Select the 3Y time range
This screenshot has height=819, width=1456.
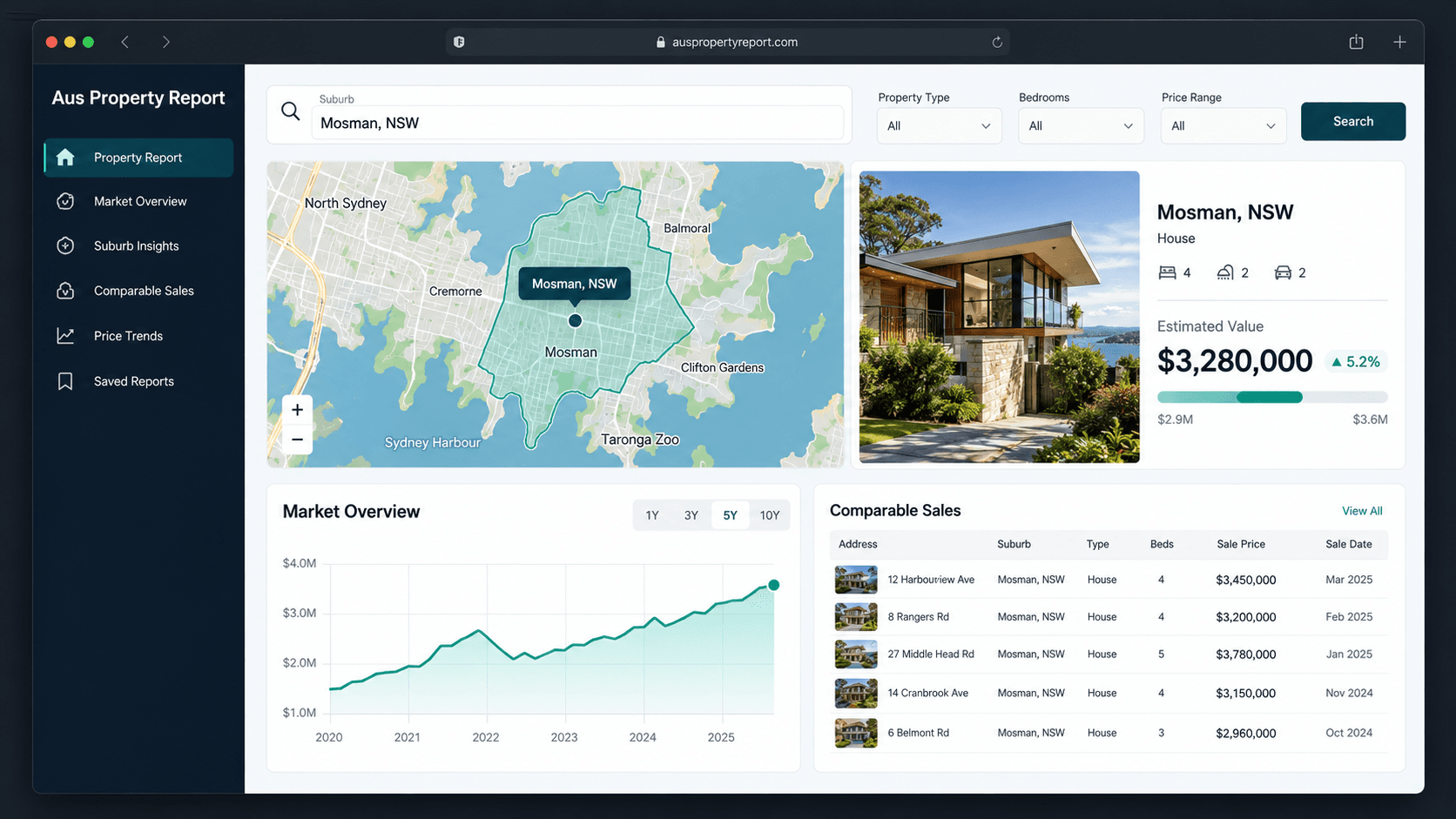pyautogui.click(x=691, y=515)
